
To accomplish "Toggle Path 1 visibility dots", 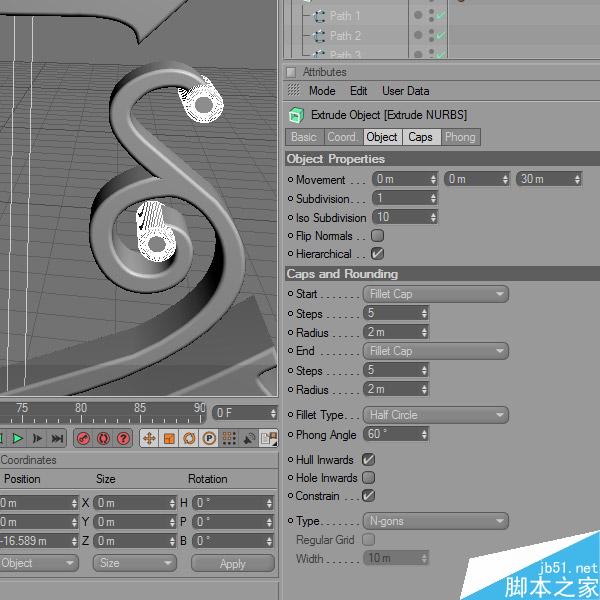I will (431, 15).
